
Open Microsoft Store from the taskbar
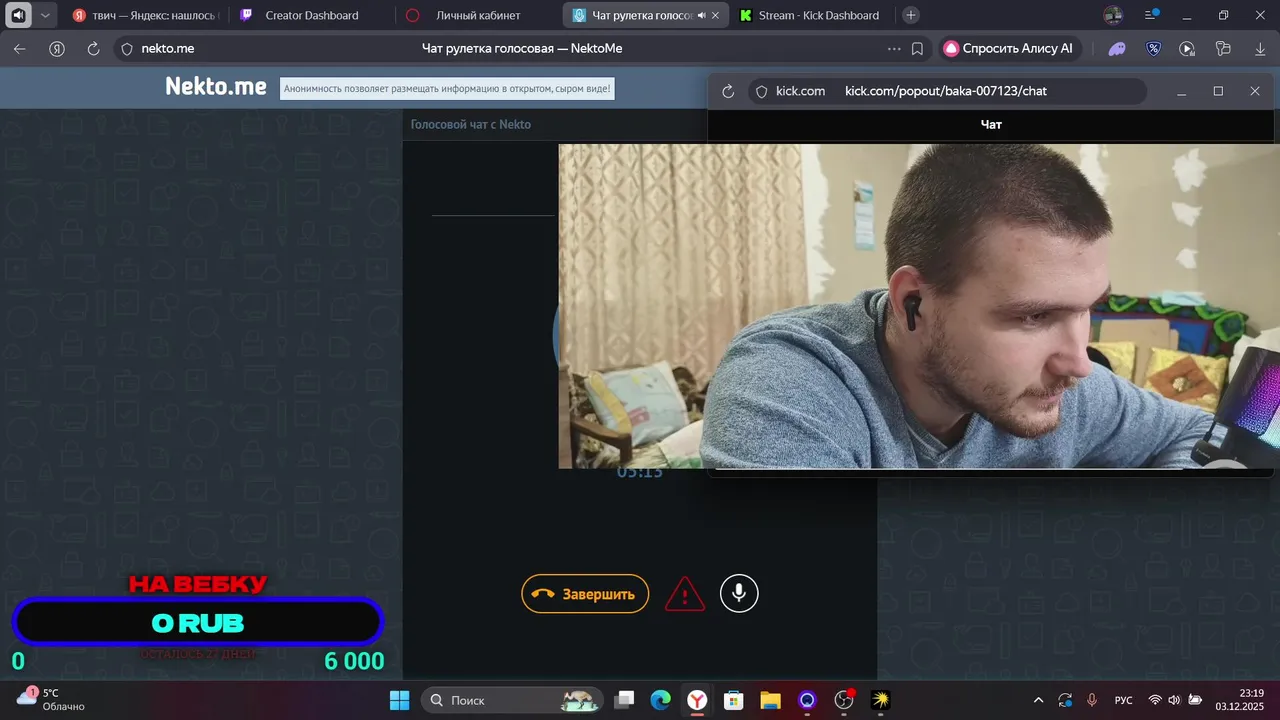733,700
